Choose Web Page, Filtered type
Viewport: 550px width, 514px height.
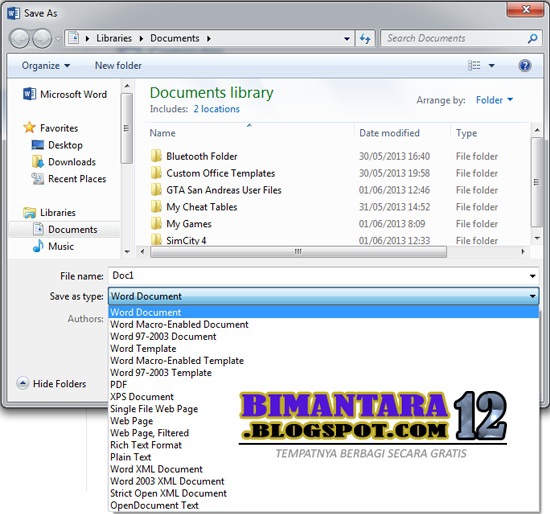(x=323, y=433)
